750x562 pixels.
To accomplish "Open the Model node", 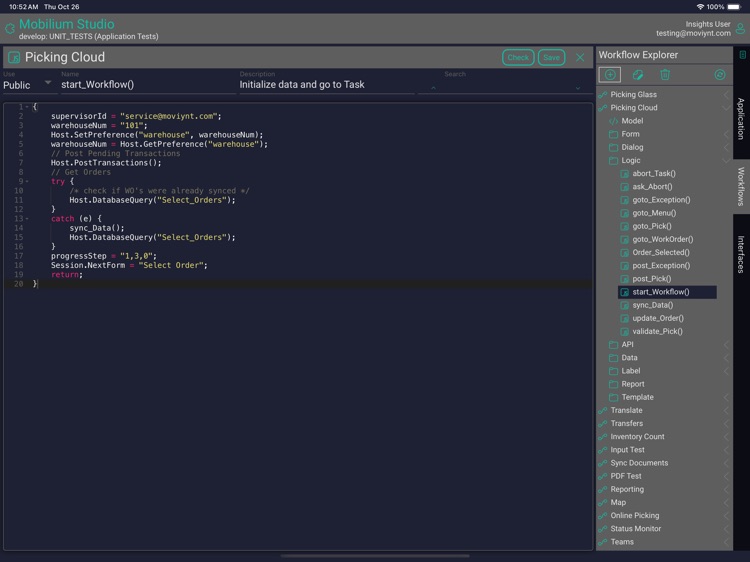I will 632,121.
